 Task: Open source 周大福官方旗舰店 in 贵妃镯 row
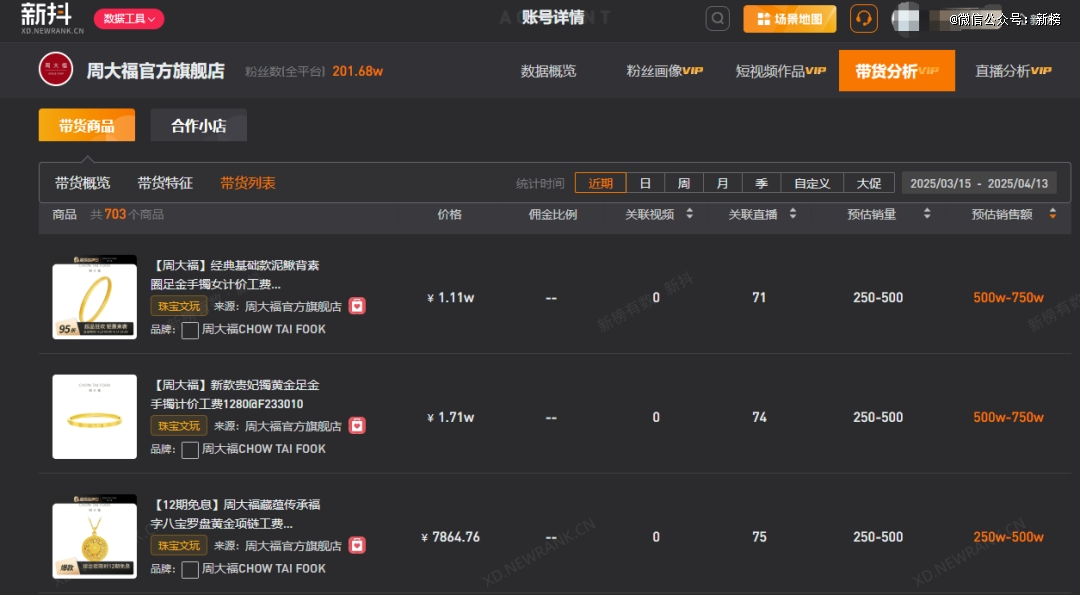click(293, 426)
